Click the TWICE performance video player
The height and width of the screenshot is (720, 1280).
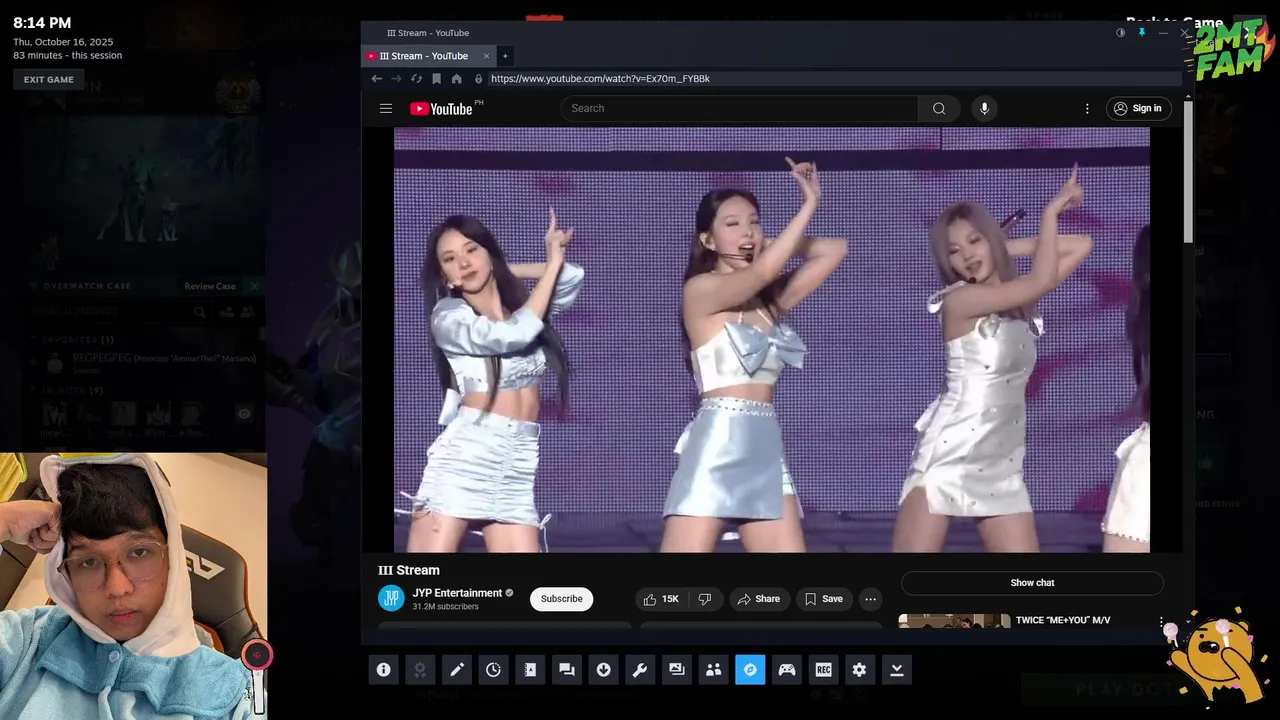tap(772, 339)
